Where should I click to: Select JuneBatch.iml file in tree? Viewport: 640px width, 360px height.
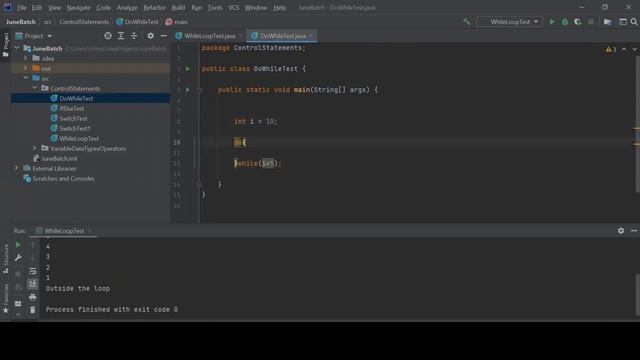tap(59, 159)
